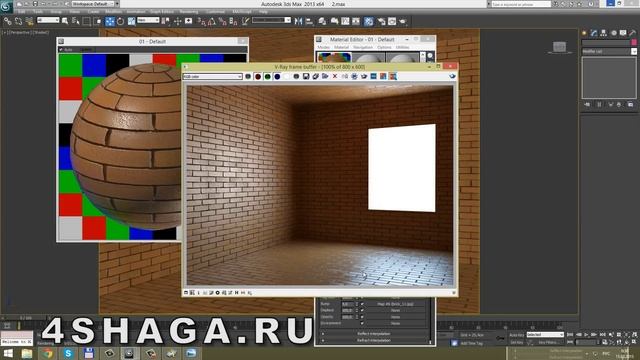The image size is (640, 360).
Task: Open the Display command panel tab
Action: tap(623, 33)
